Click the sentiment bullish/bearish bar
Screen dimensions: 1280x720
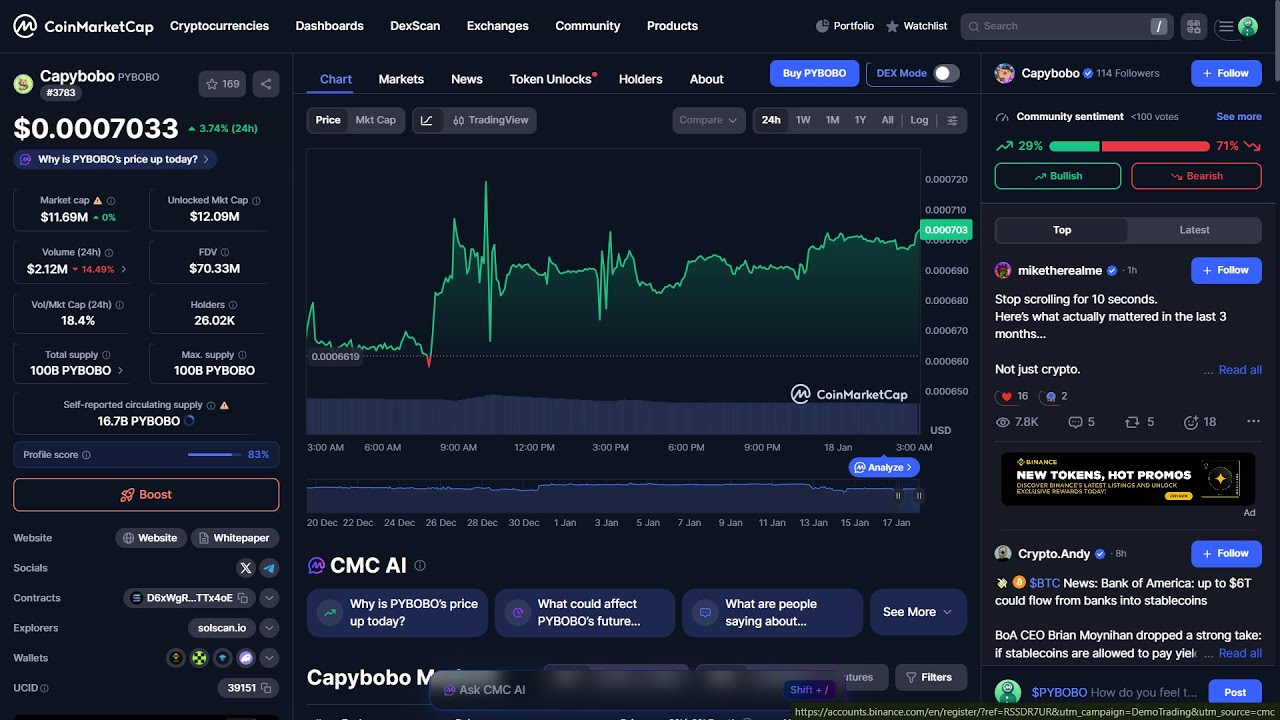coord(1129,146)
